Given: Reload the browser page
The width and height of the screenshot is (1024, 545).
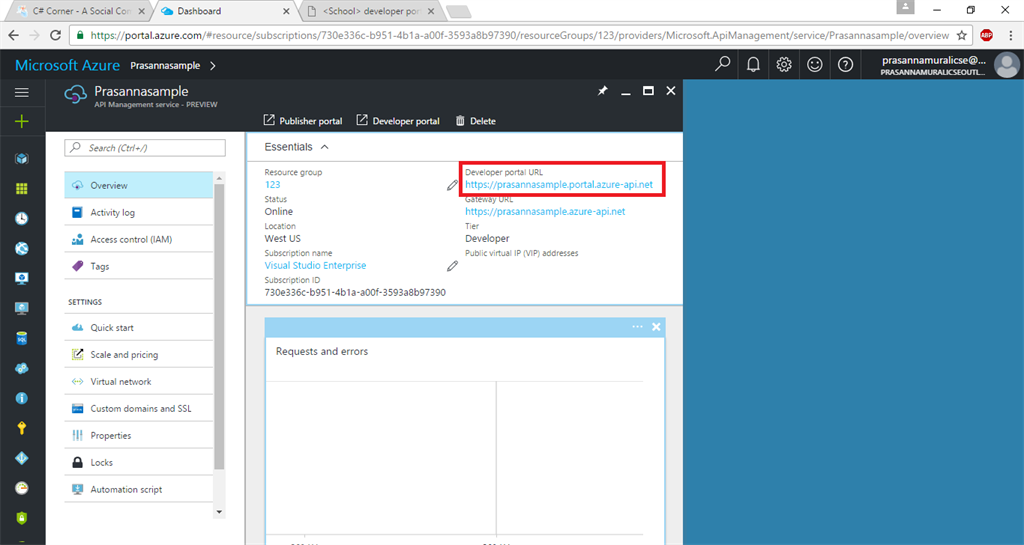Looking at the screenshot, I should [x=56, y=35].
